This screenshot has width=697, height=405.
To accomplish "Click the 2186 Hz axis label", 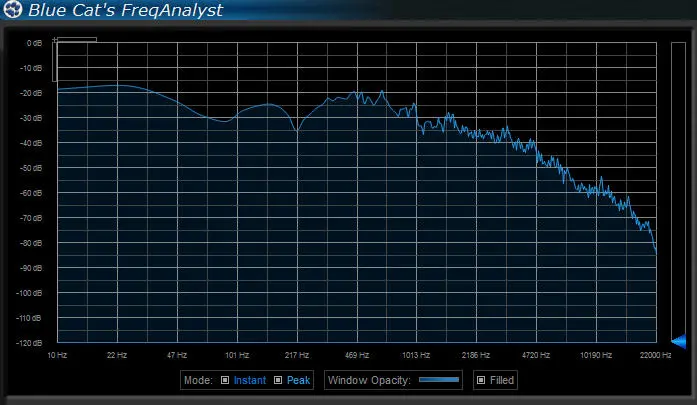I will (476, 355).
